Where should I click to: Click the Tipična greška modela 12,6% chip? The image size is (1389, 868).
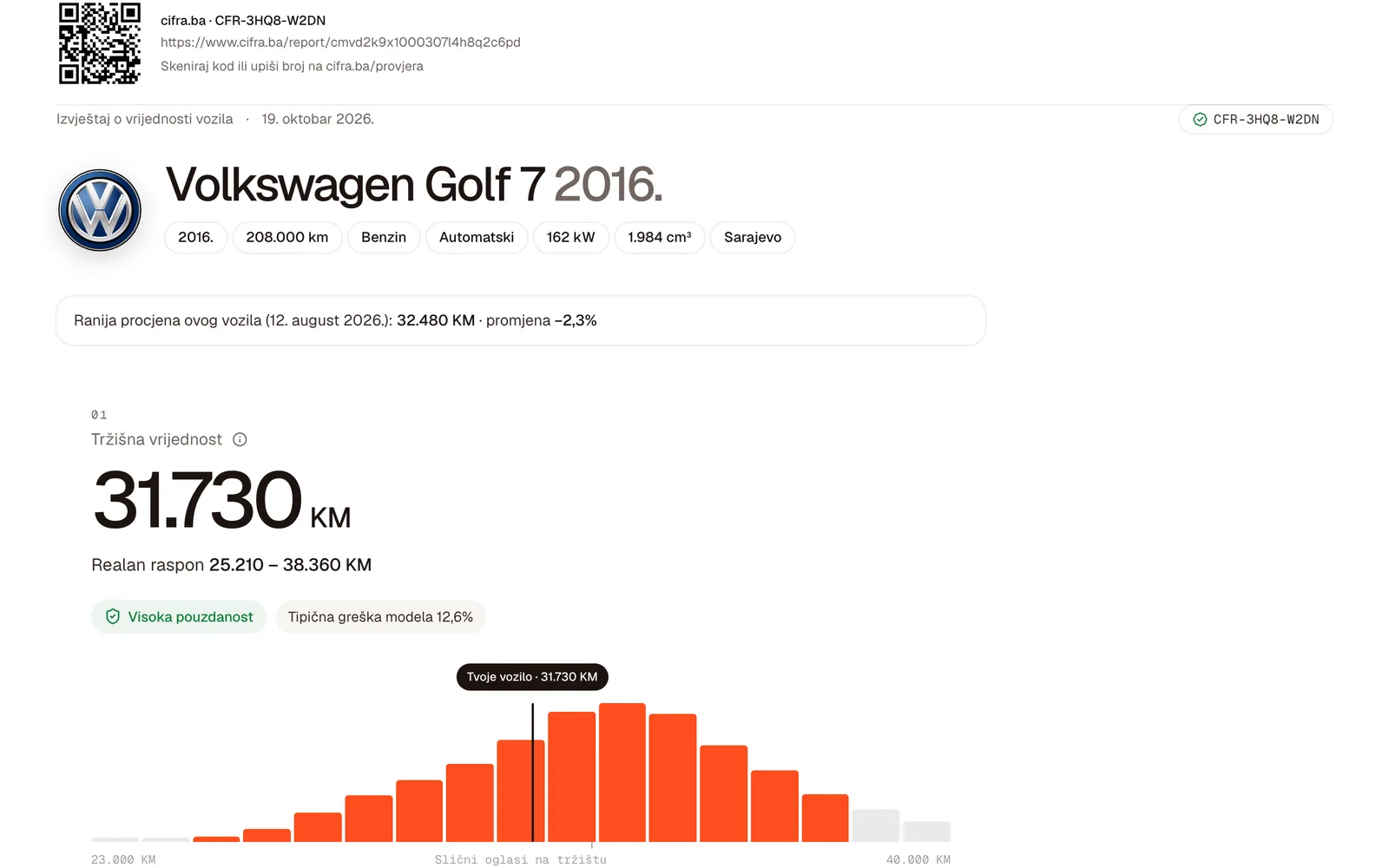pyautogui.click(x=380, y=617)
